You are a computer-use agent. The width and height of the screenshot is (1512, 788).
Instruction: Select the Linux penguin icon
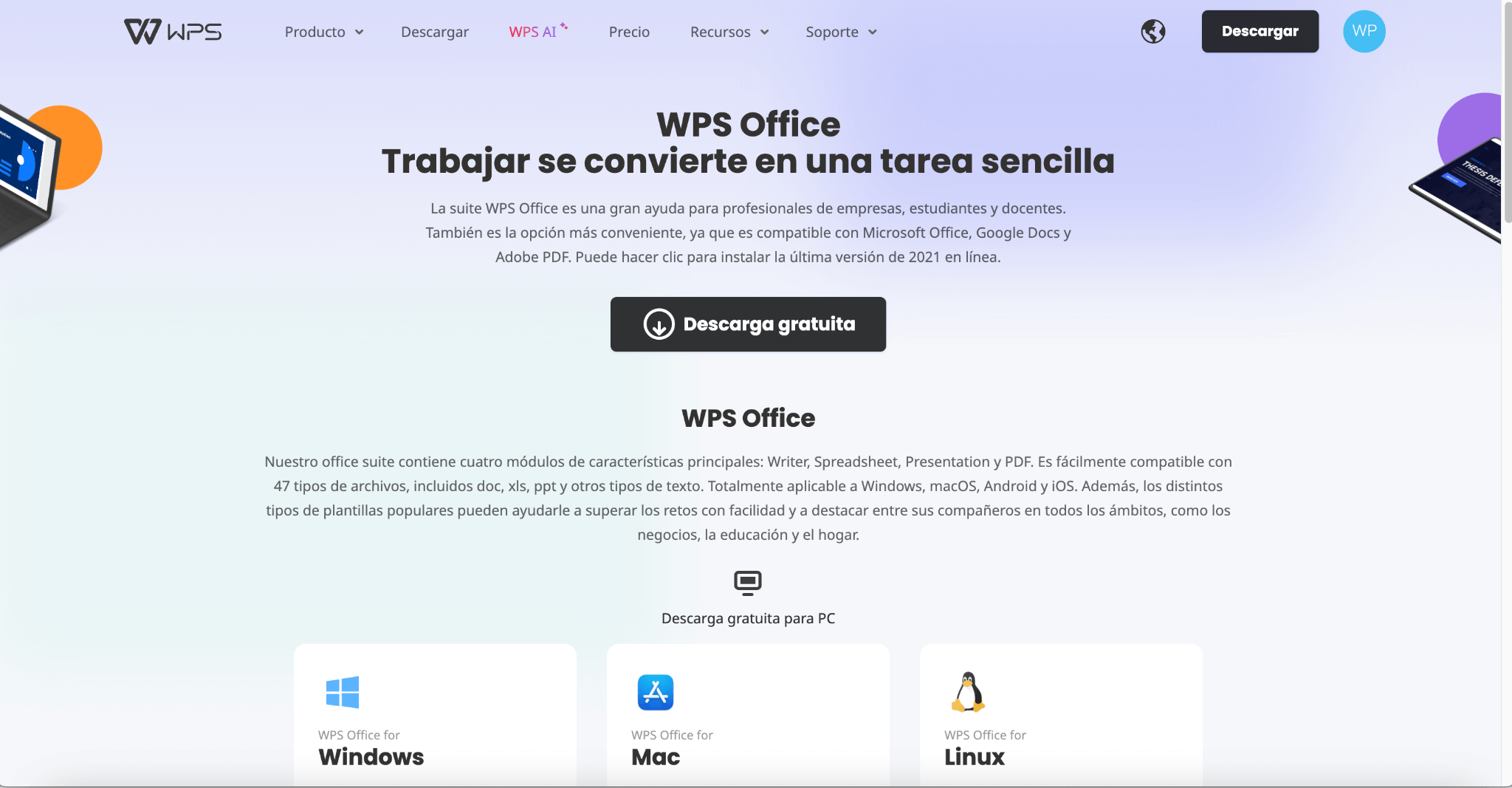[968, 693]
